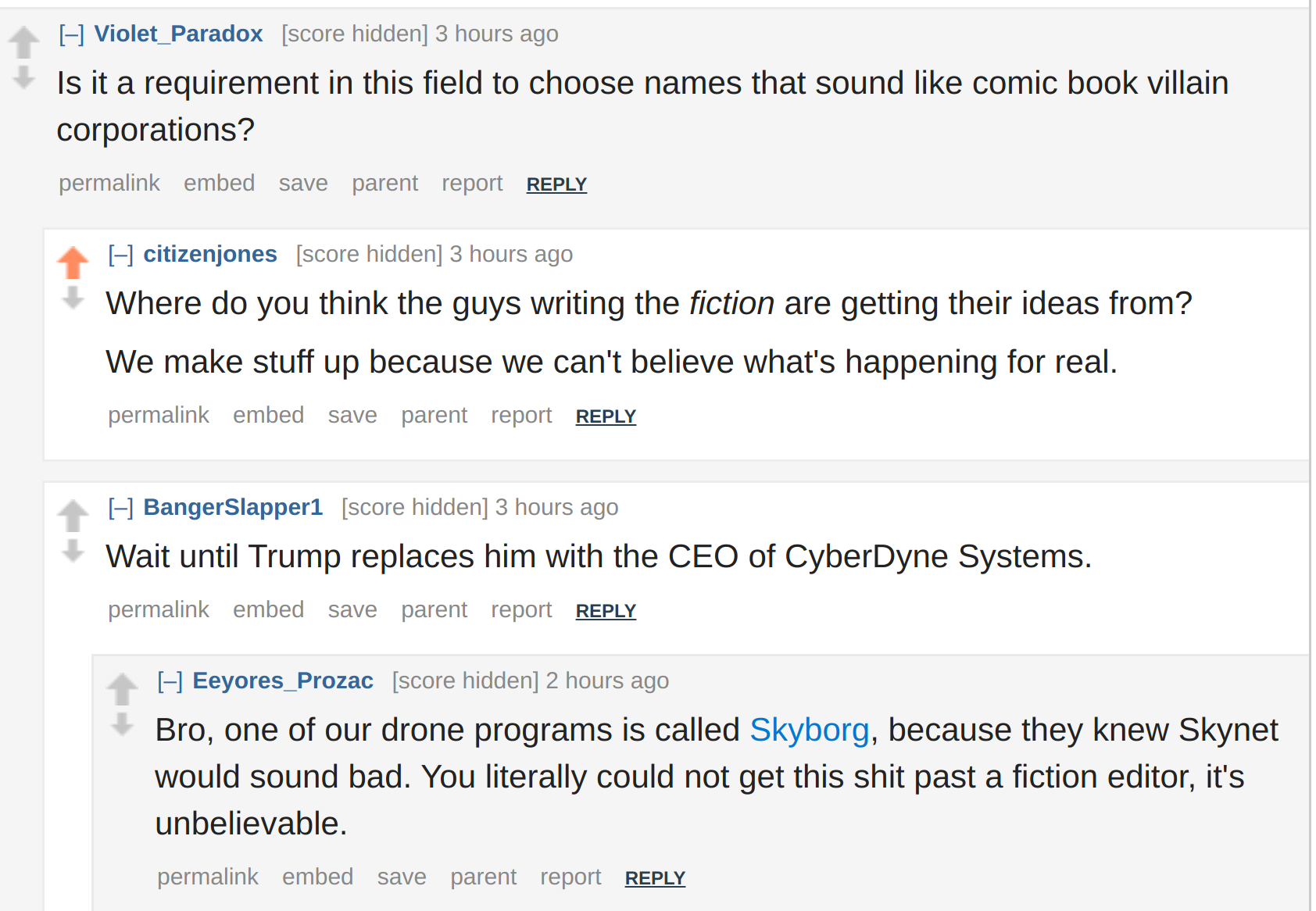Screen dimensions: 1316x911
Task: Reply to Eeyores_Prozac's comment
Action: pyautogui.click(x=655, y=878)
